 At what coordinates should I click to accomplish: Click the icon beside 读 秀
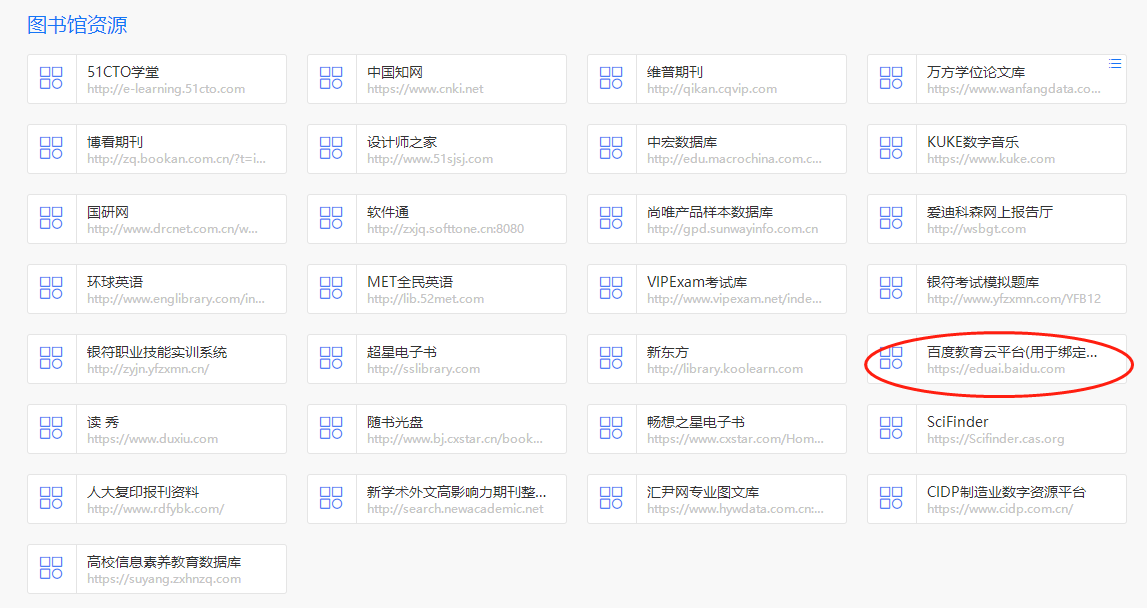tap(51, 428)
